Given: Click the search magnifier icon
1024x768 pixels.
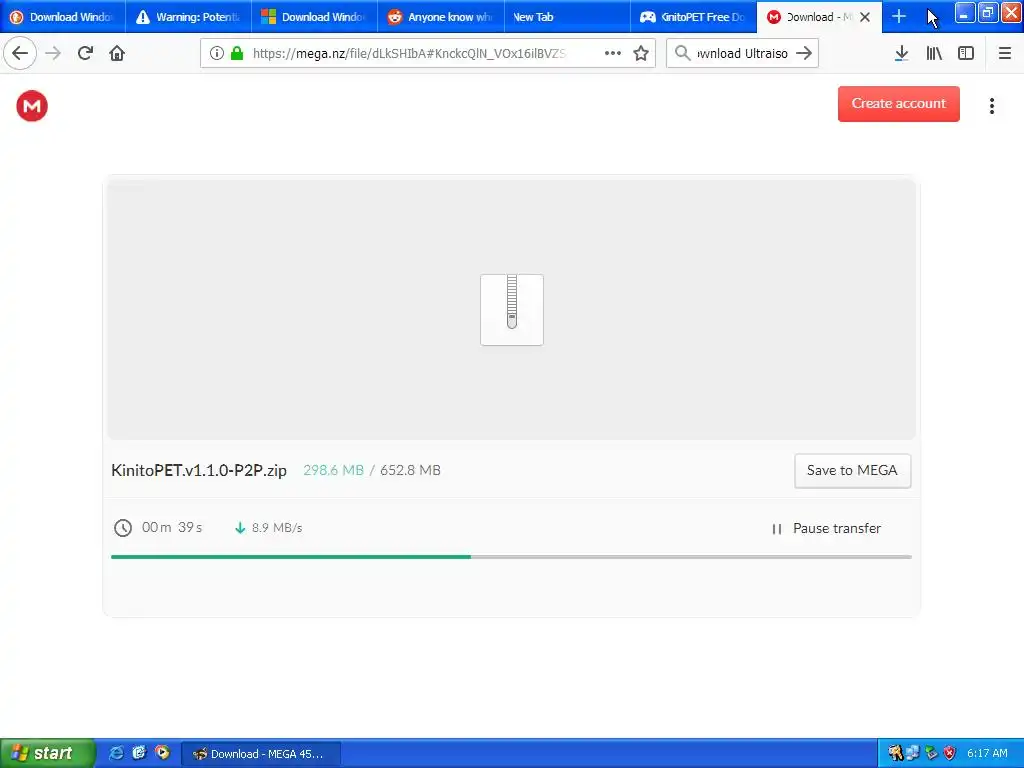Looking at the screenshot, I should (682, 53).
